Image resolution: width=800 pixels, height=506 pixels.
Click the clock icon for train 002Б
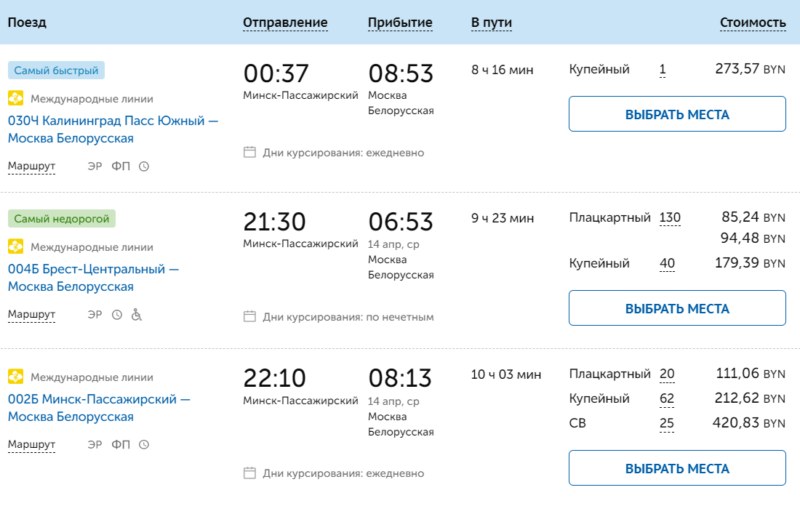point(144,445)
